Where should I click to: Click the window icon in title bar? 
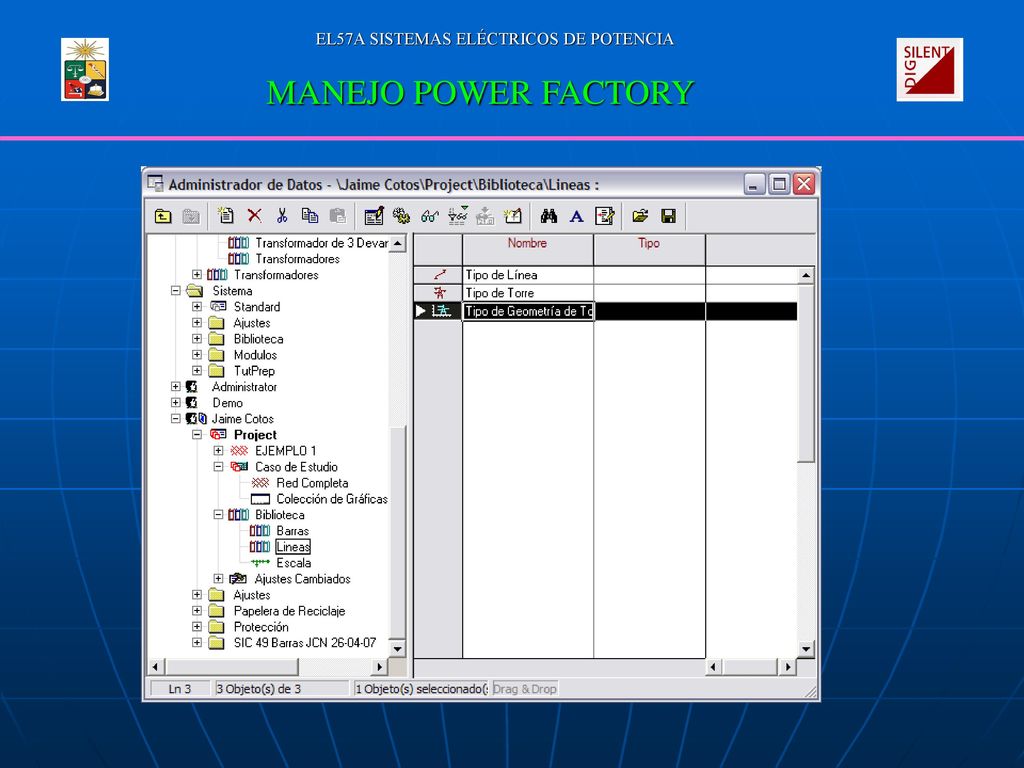coord(155,184)
